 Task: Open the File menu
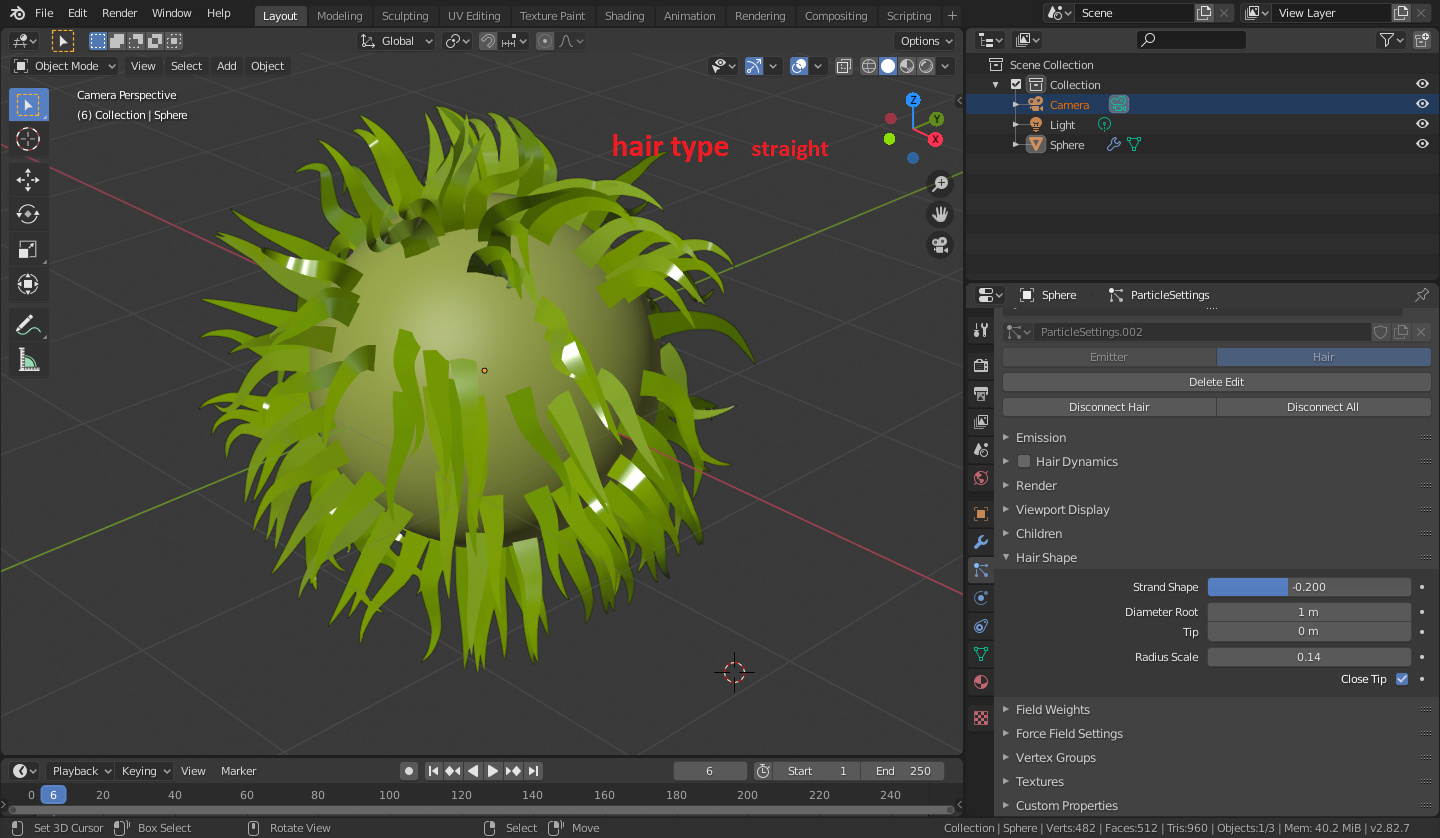click(x=44, y=13)
